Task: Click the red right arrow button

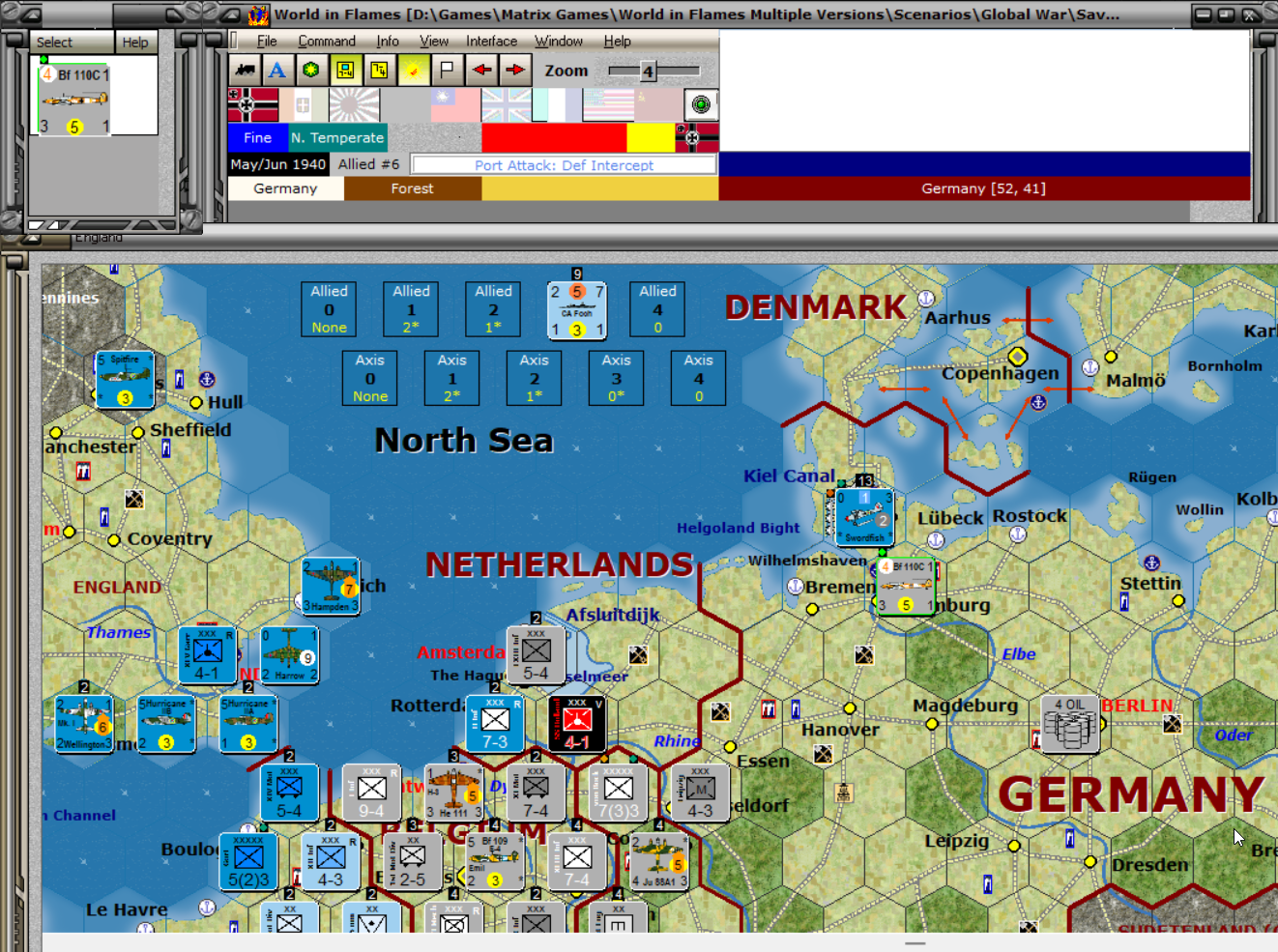Action: pyautogui.click(x=514, y=70)
